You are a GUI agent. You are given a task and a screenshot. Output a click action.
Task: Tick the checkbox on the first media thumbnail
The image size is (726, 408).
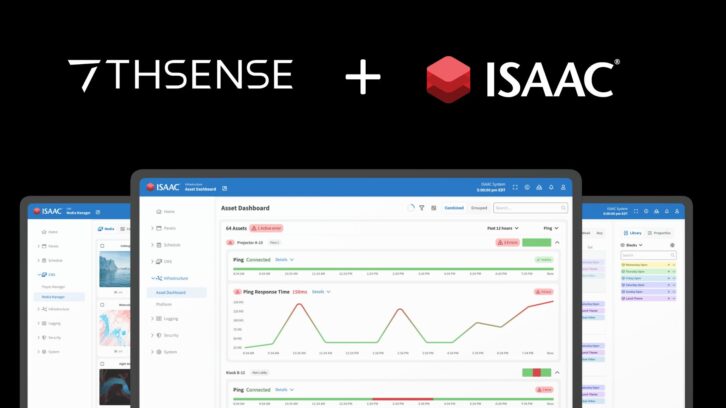(x=101, y=246)
